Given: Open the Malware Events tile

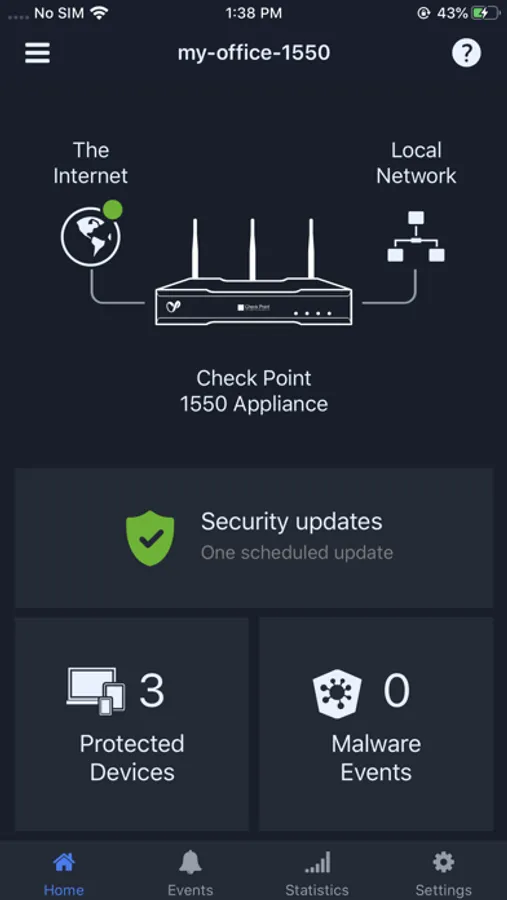Looking at the screenshot, I should [x=376, y=724].
